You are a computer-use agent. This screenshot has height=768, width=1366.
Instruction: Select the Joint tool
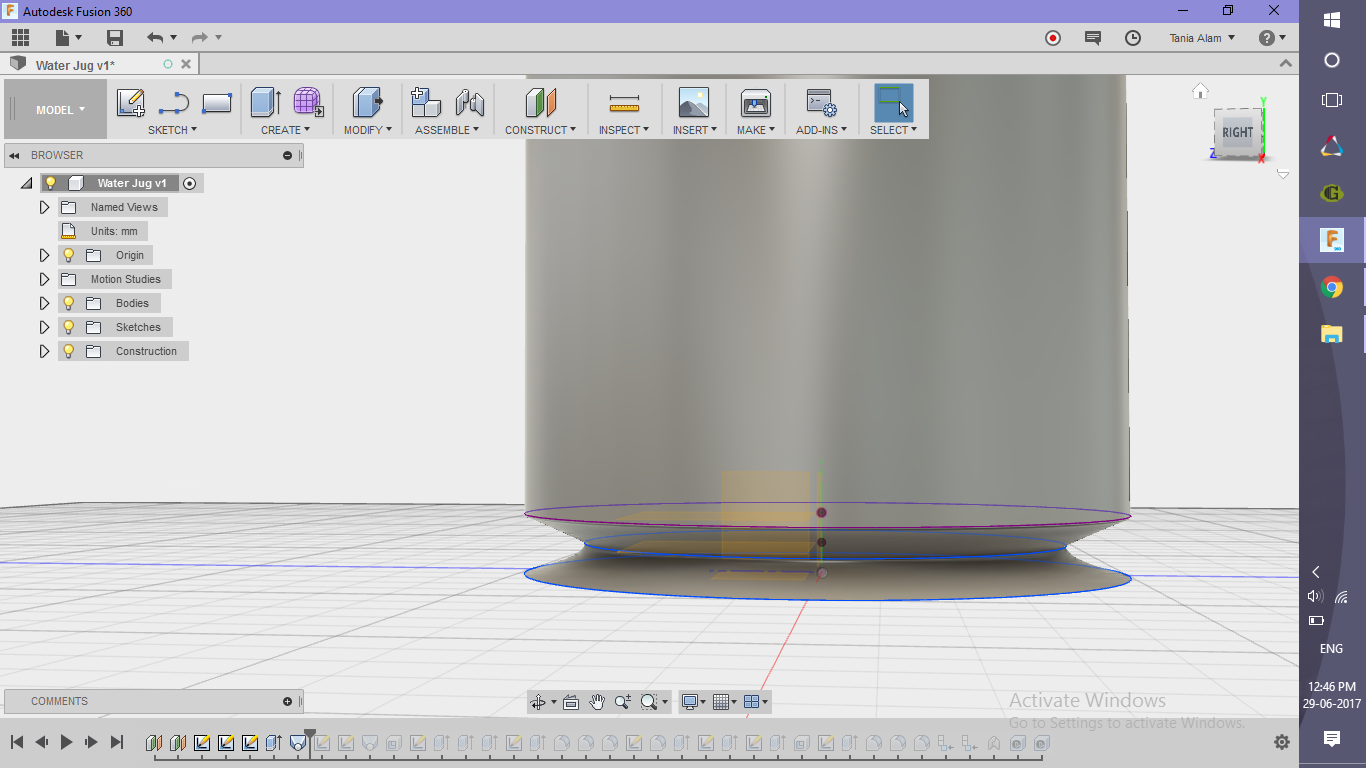469,103
